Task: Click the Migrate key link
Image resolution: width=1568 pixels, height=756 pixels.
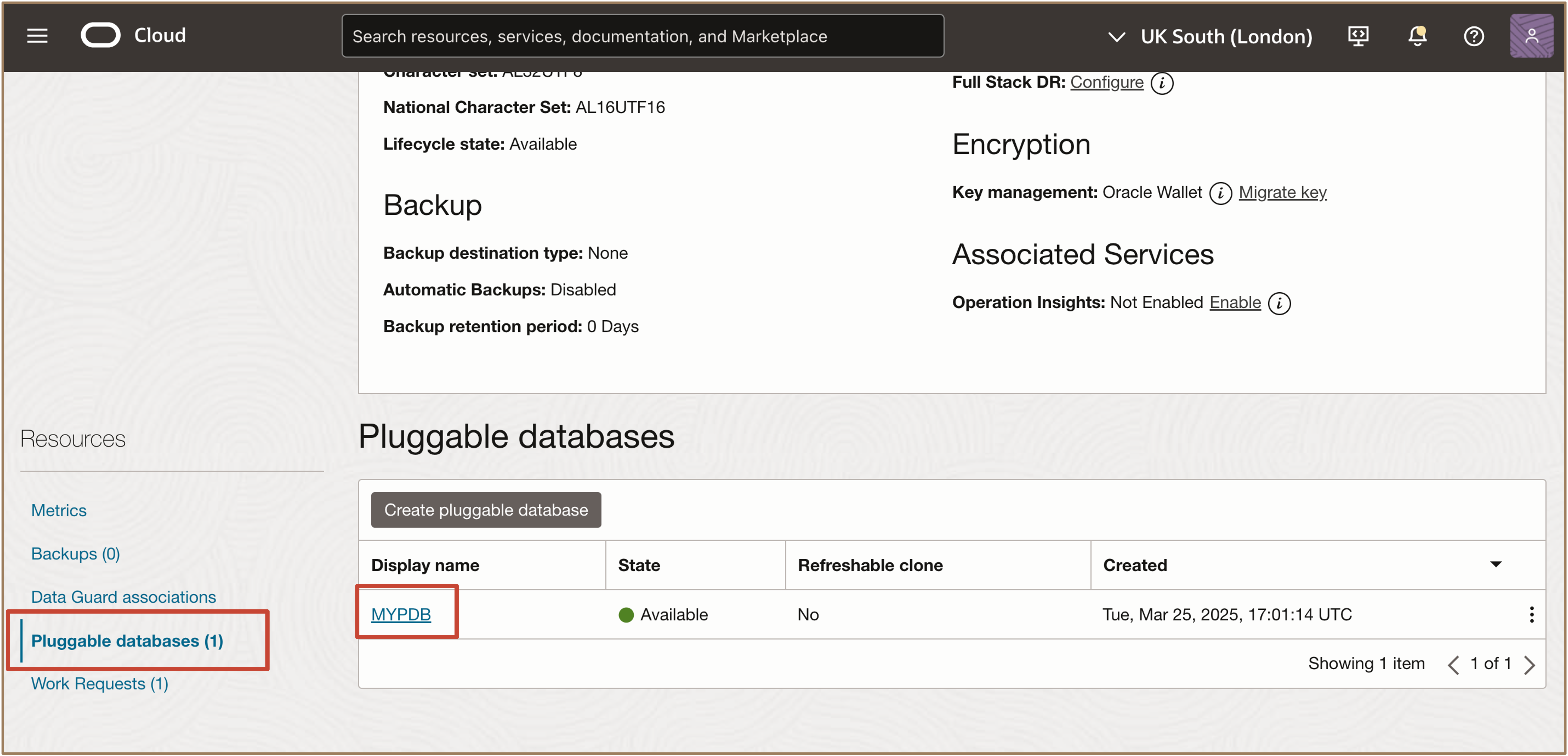Action: pyautogui.click(x=1282, y=192)
